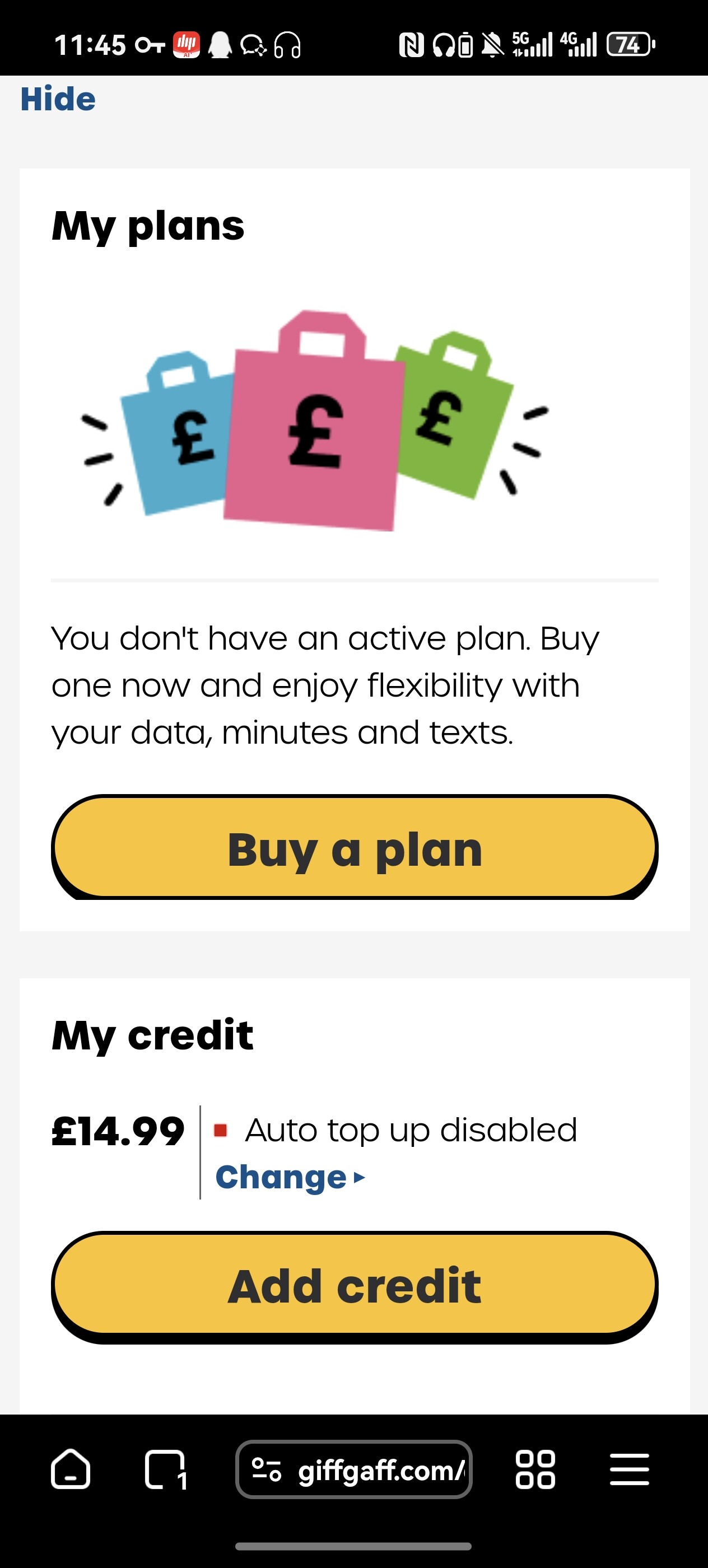Tap the battery indicator in status bar
Image resolution: width=708 pixels, height=1568 pixels.
point(631,44)
